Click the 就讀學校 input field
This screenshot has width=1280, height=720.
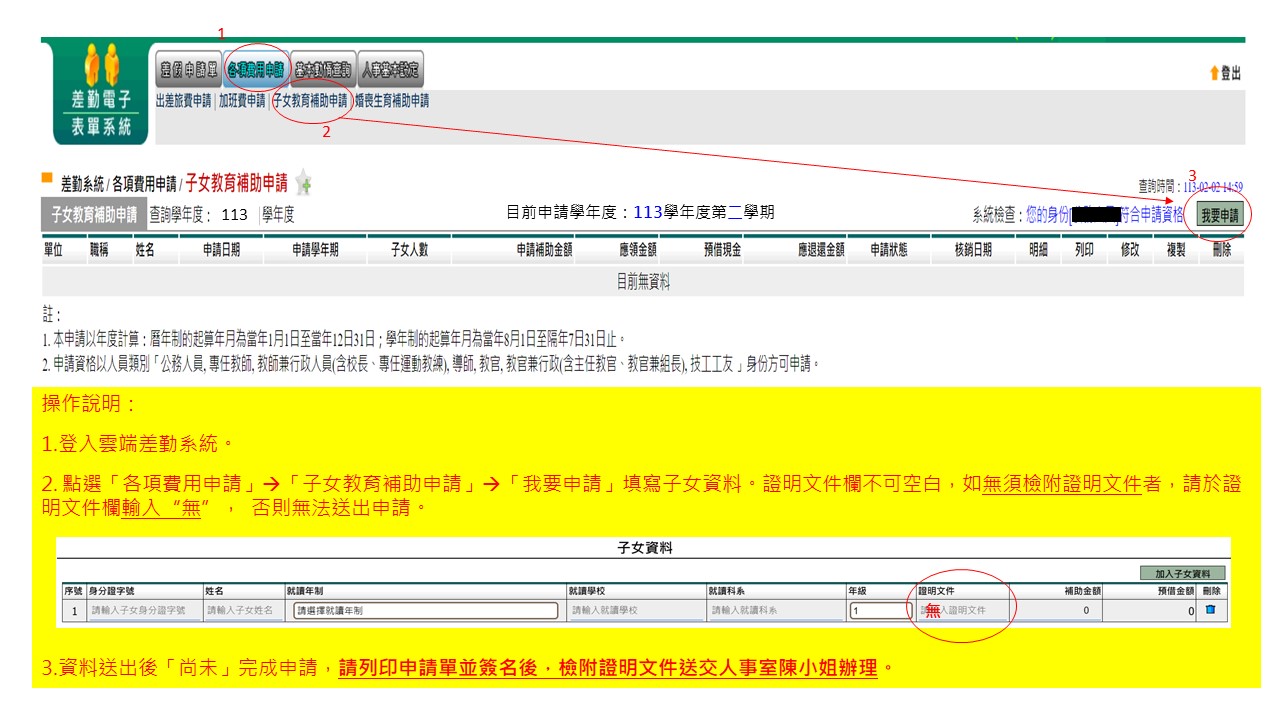[x=634, y=610]
